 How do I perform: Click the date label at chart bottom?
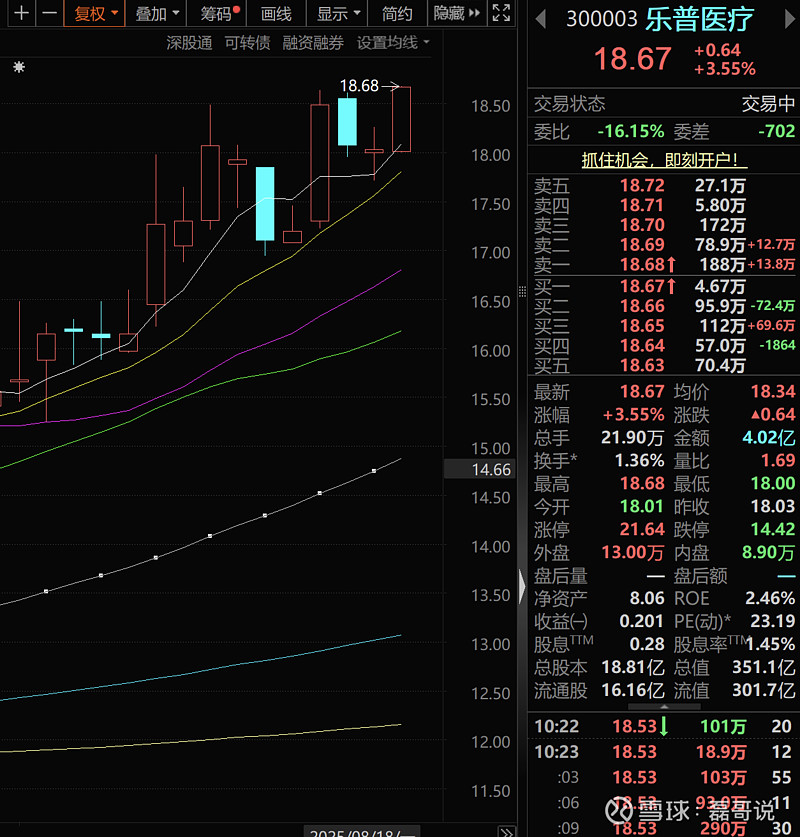click(x=362, y=832)
